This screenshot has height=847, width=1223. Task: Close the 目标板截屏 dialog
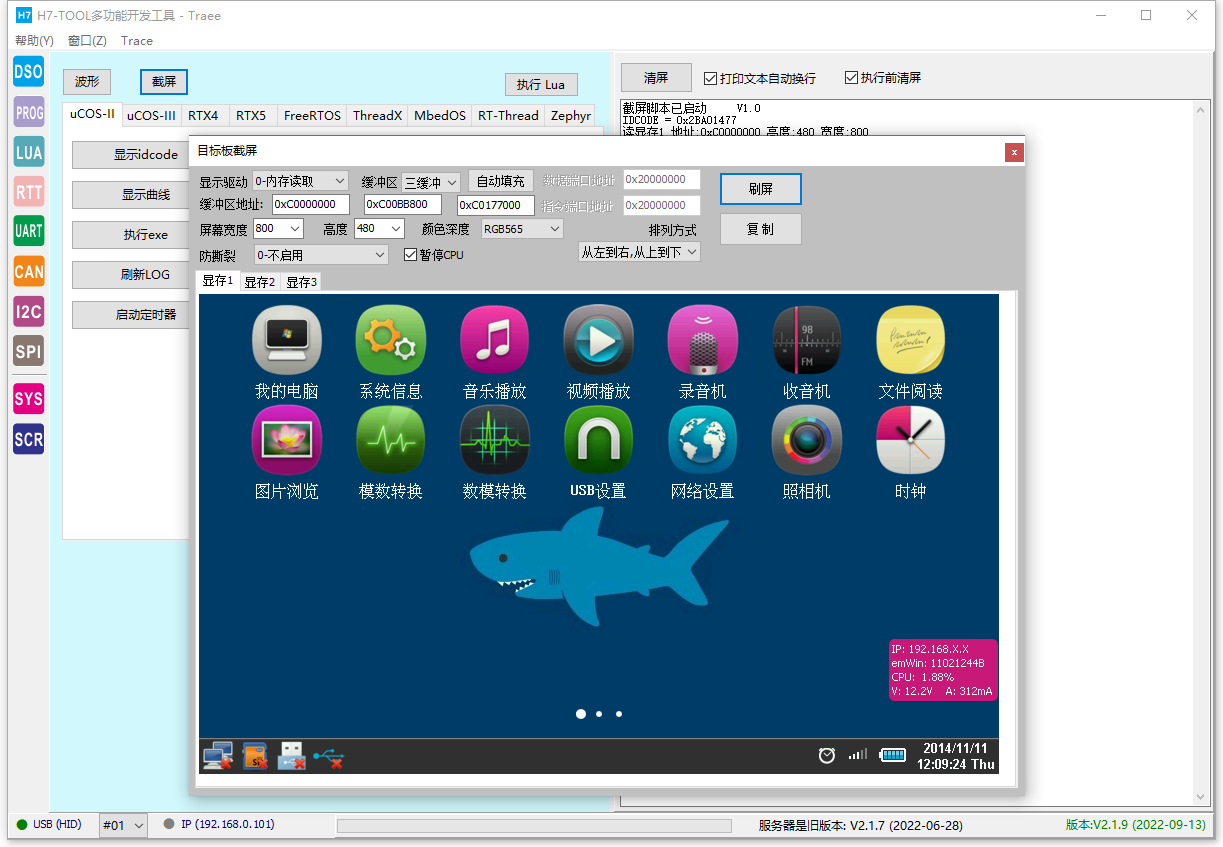[1014, 152]
